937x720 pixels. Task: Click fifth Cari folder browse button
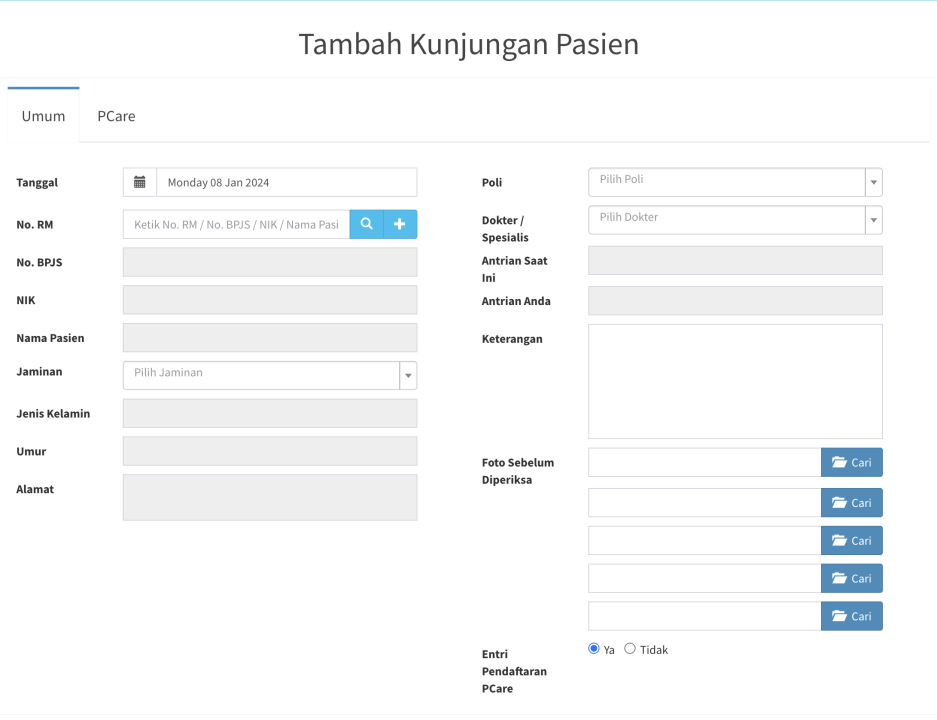(851, 616)
